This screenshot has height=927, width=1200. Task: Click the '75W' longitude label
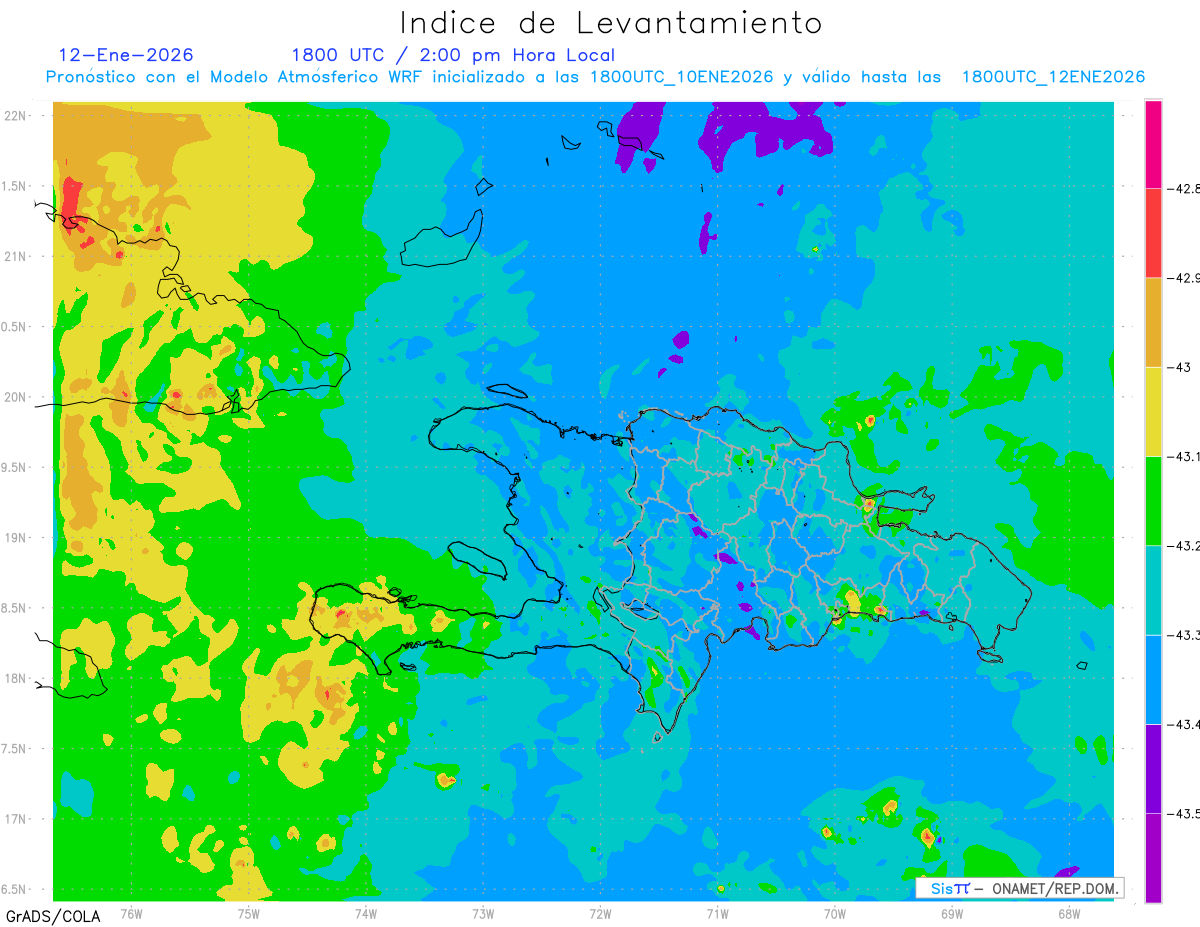click(249, 913)
